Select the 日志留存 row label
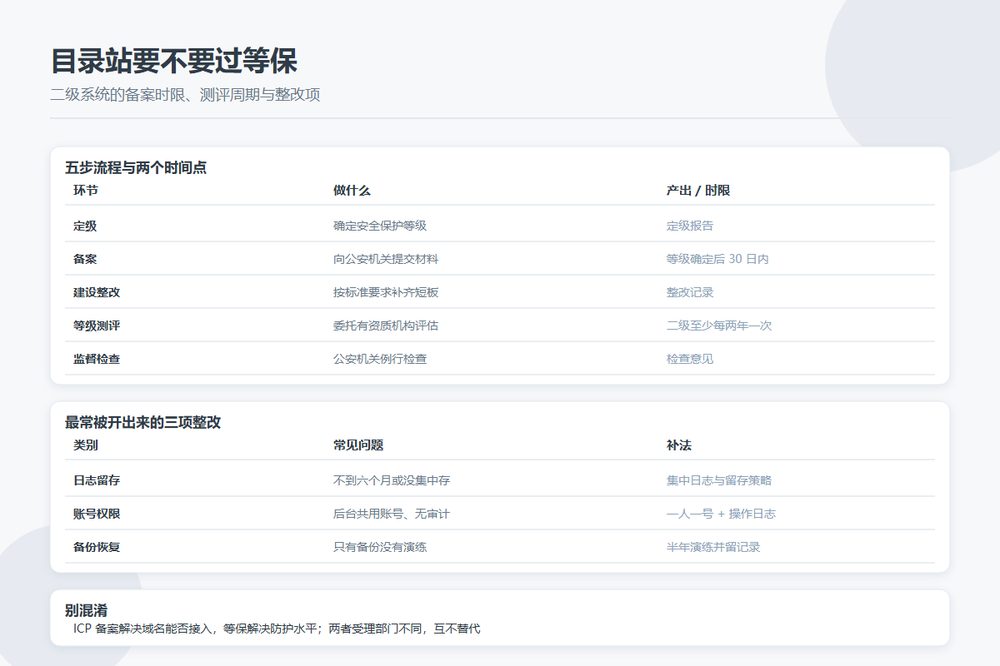Image resolution: width=1000 pixels, height=666 pixels. [x=96, y=480]
